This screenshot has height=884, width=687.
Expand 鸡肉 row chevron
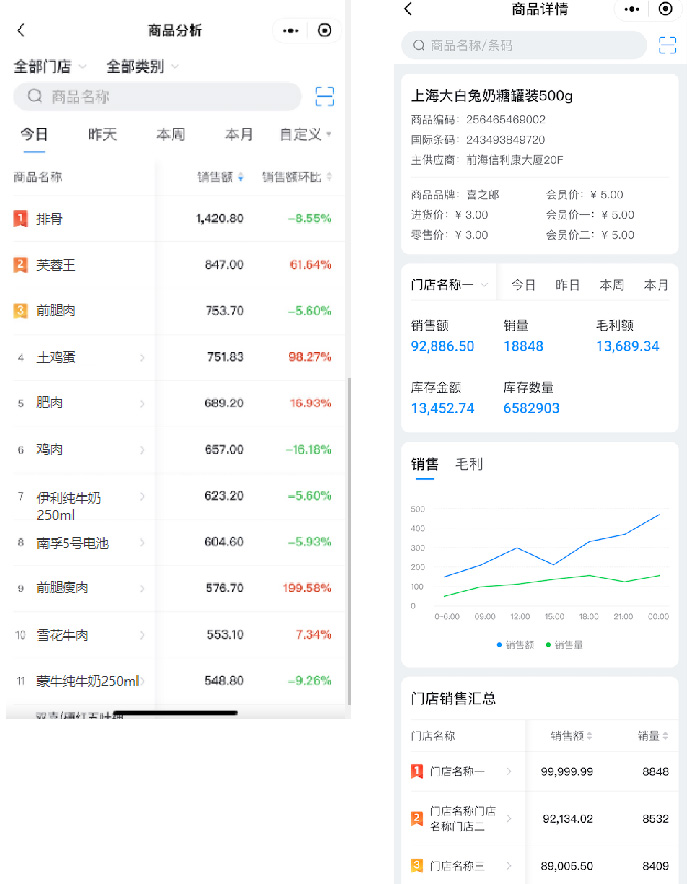point(142,450)
